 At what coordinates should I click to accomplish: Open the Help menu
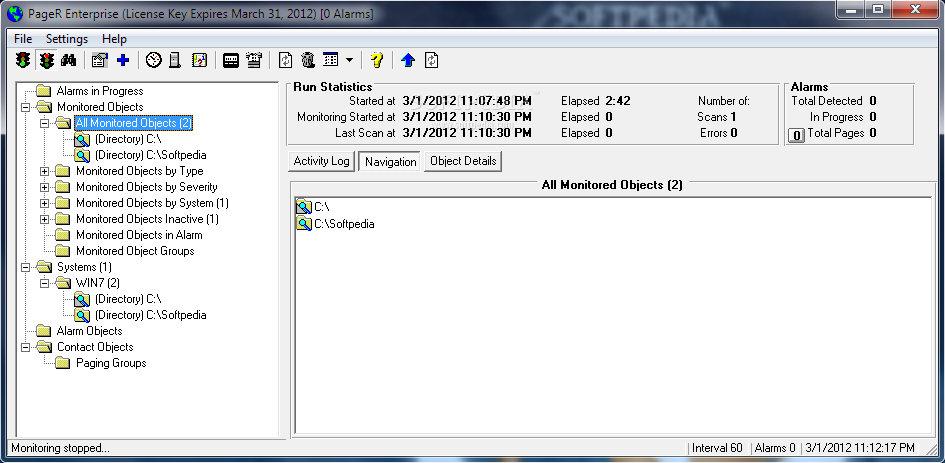(x=114, y=39)
